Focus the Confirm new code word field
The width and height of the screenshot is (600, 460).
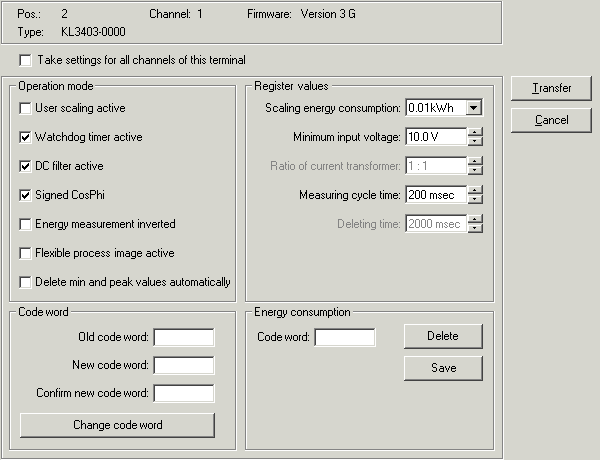[x=184, y=393]
